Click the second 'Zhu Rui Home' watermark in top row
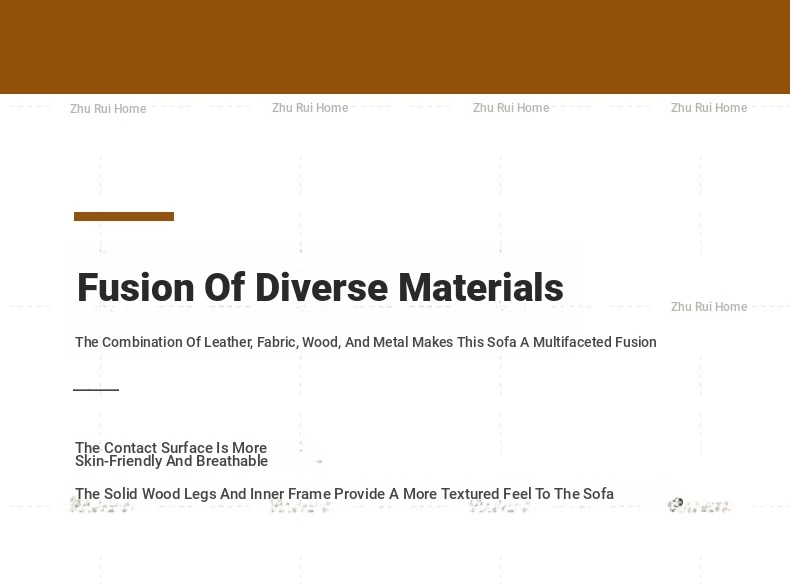The image size is (790, 584). coord(310,108)
